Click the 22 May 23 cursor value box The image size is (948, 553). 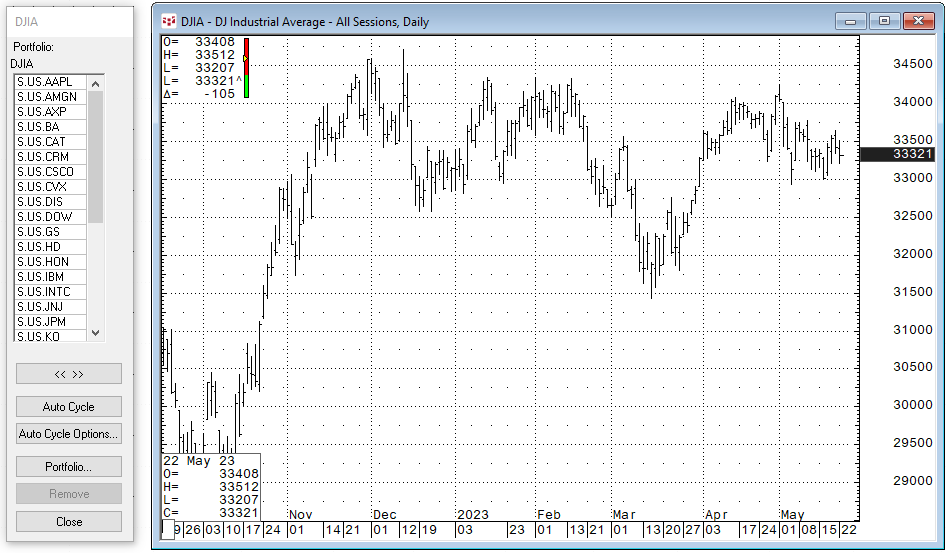pos(211,487)
